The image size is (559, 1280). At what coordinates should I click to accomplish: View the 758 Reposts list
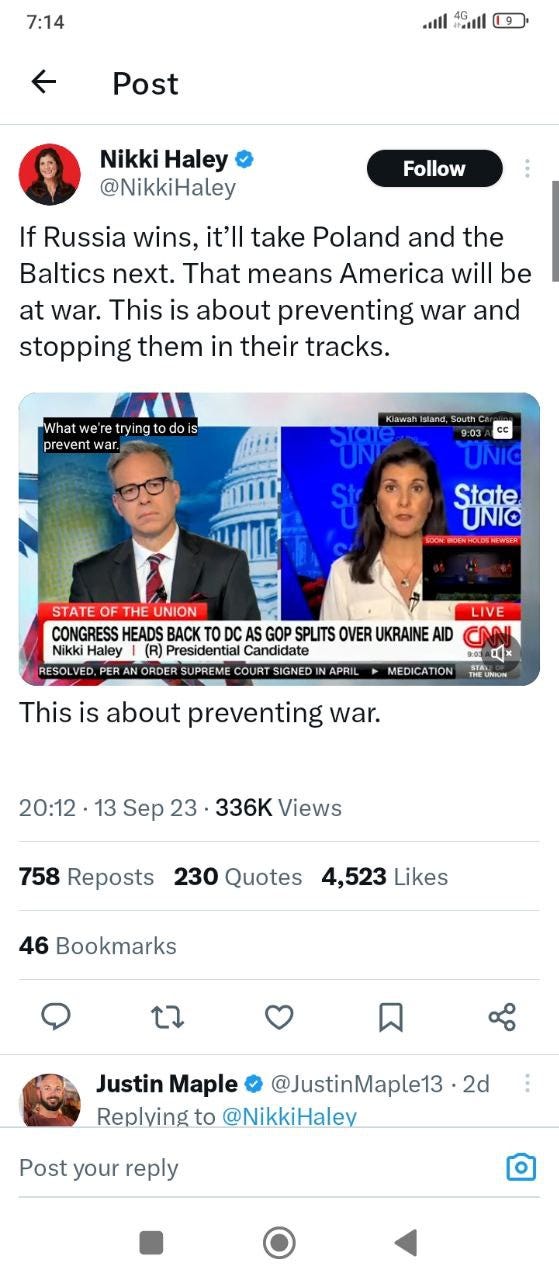click(86, 877)
